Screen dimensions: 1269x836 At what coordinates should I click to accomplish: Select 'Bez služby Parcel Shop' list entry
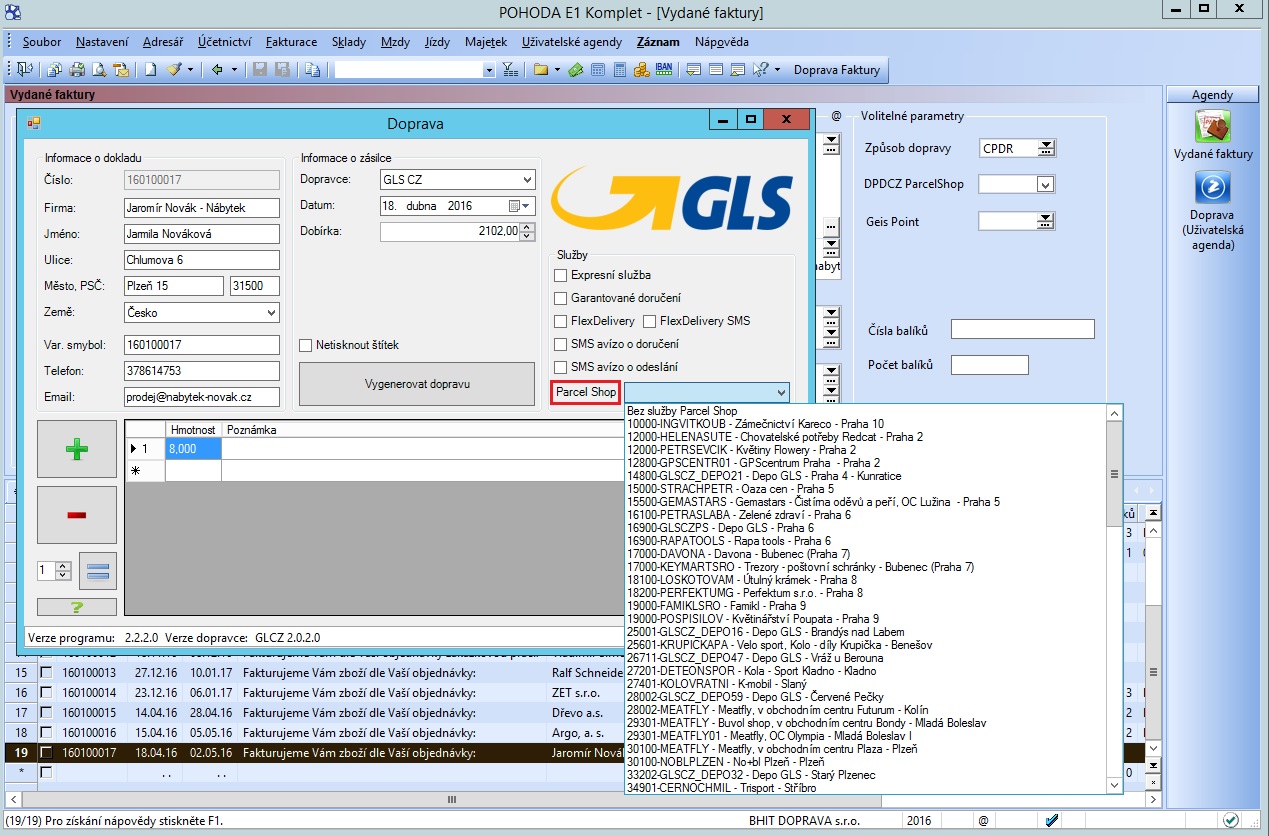coord(682,411)
